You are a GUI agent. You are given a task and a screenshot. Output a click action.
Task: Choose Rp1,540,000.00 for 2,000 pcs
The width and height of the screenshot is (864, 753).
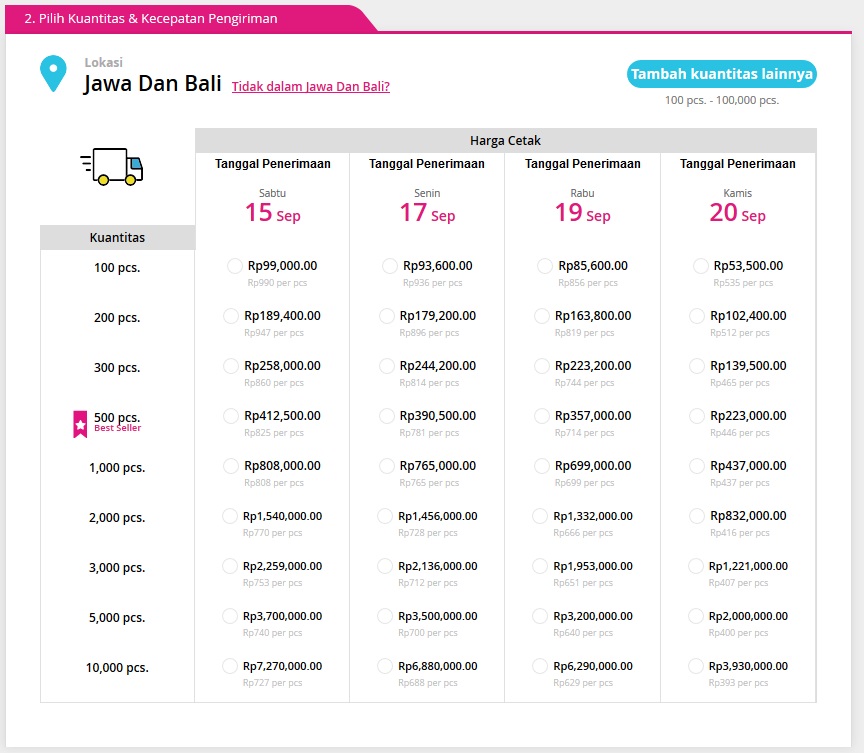click(230, 516)
